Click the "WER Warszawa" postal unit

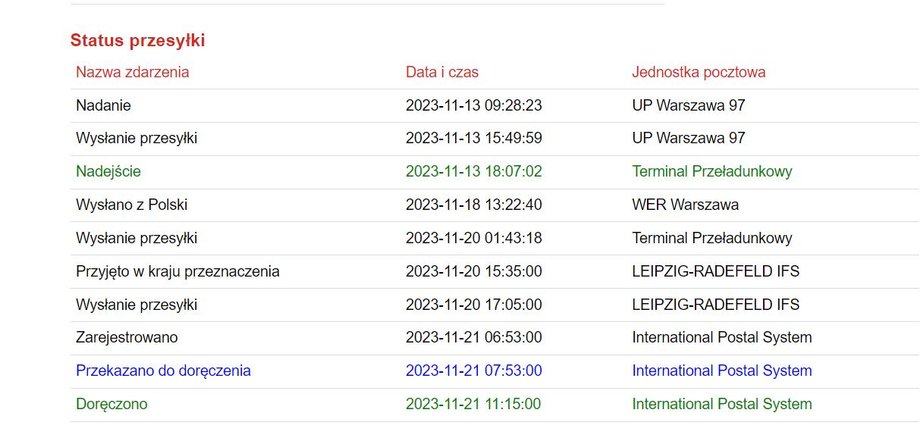pyautogui.click(x=685, y=205)
